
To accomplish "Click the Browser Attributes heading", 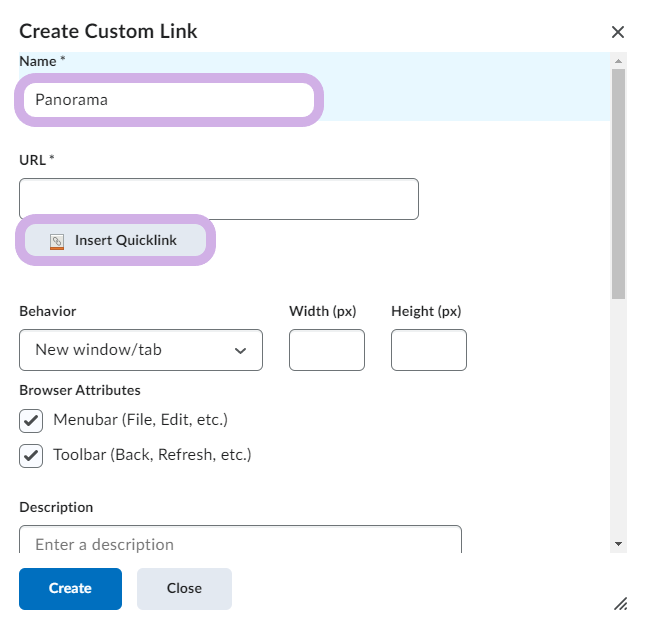I will tap(80, 390).
